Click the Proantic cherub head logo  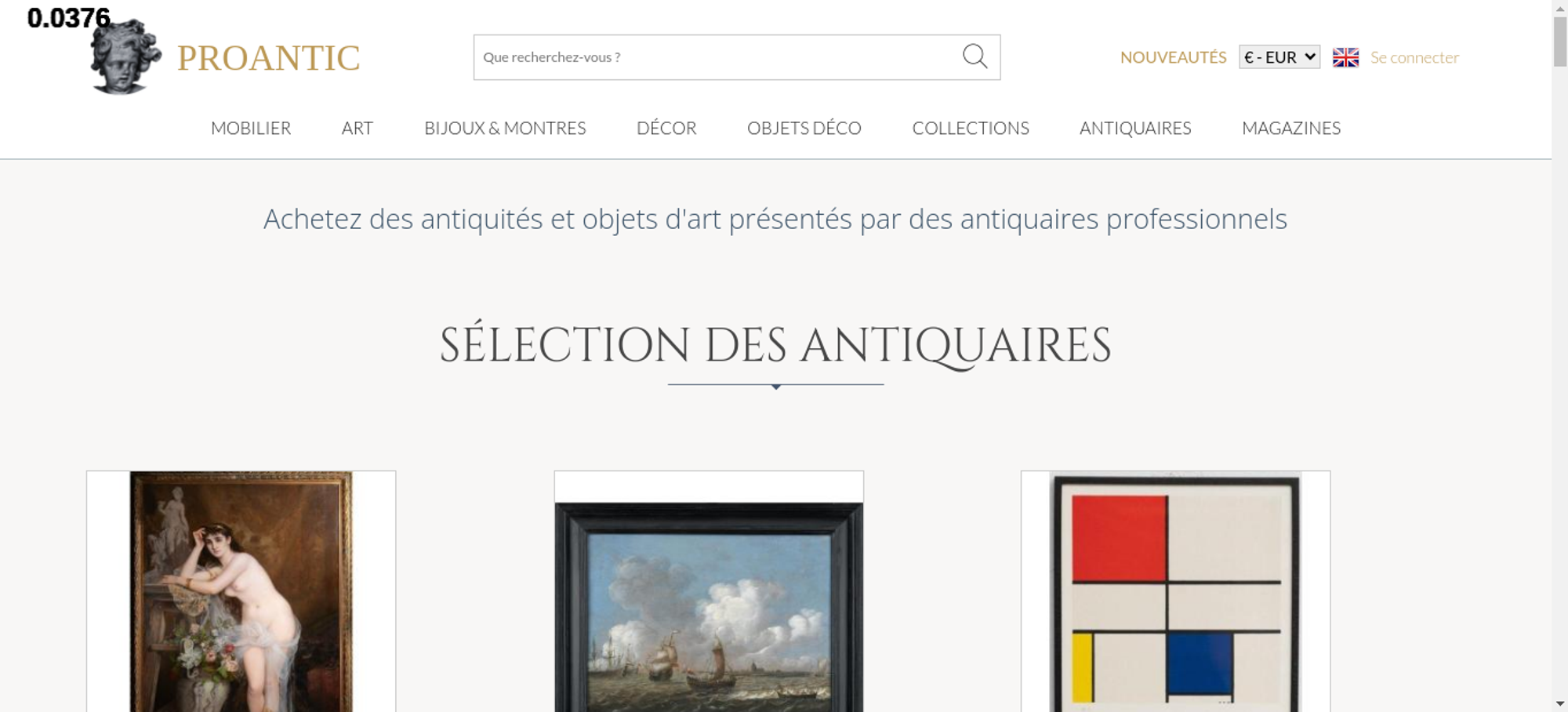pyautogui.click(x=125, y=57)
